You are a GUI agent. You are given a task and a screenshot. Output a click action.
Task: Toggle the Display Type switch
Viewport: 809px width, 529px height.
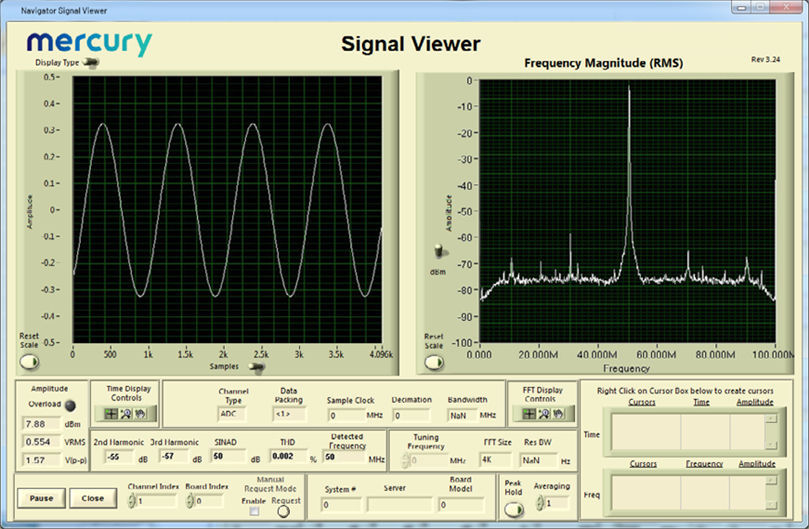pos(92,62)
